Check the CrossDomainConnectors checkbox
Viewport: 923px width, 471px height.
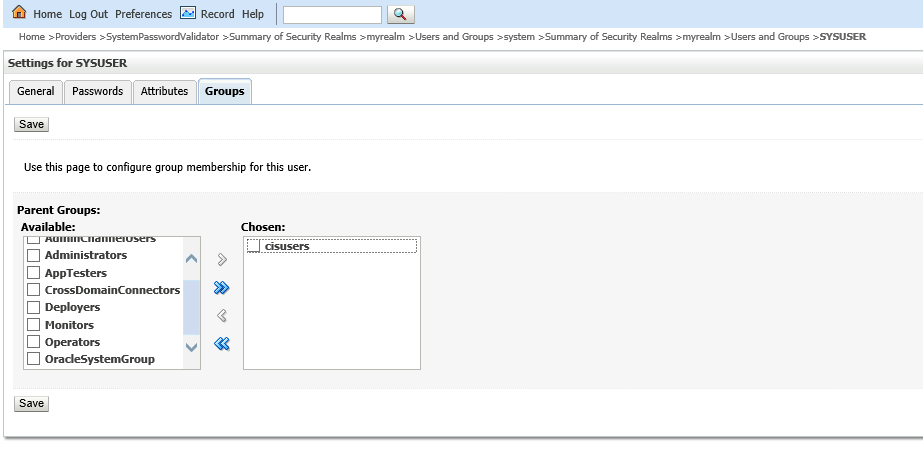(34, 290)
